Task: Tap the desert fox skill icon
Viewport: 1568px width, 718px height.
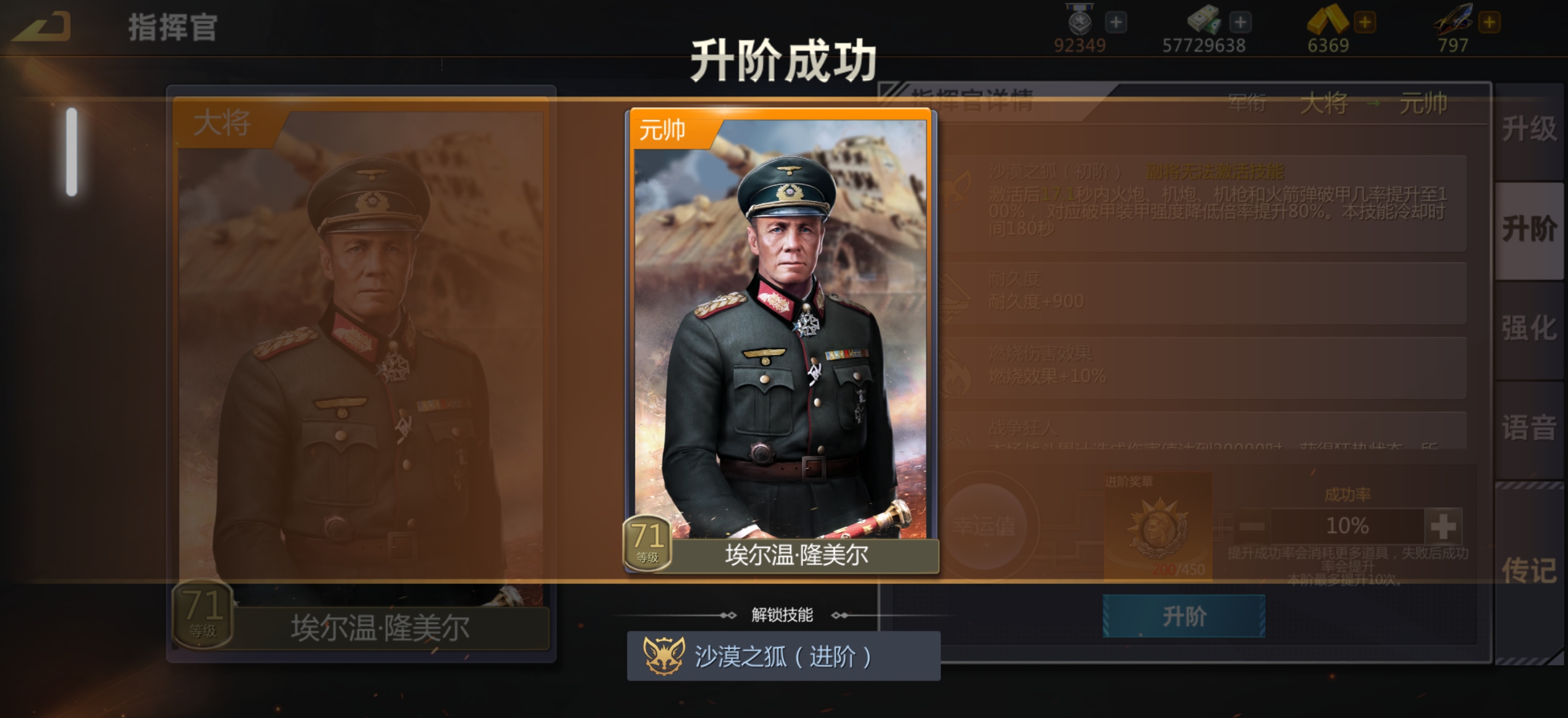Action: click(x=664, y=656)
